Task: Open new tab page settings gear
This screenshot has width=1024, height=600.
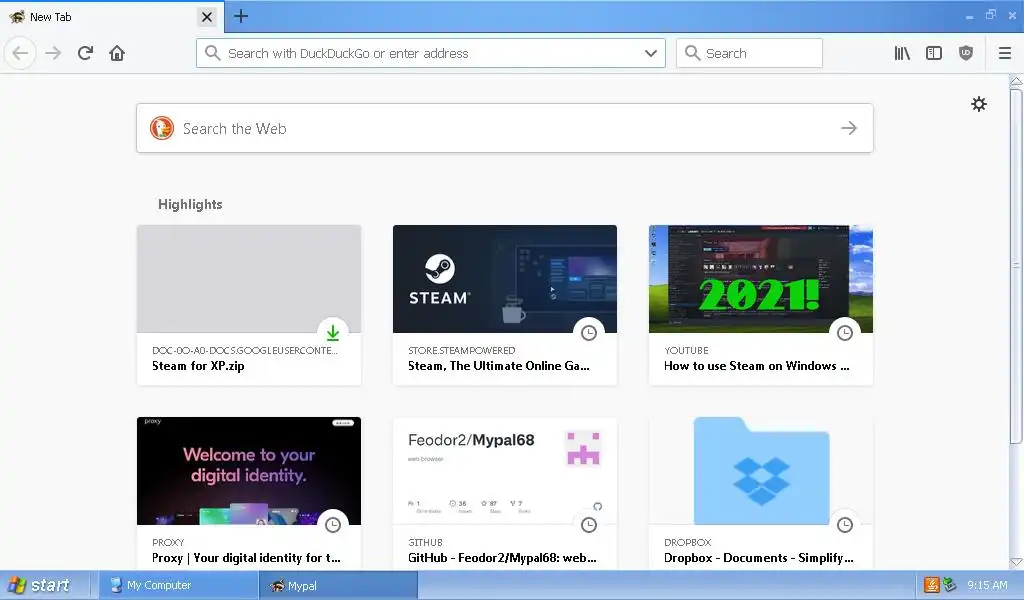Action: tap(978, 104)
